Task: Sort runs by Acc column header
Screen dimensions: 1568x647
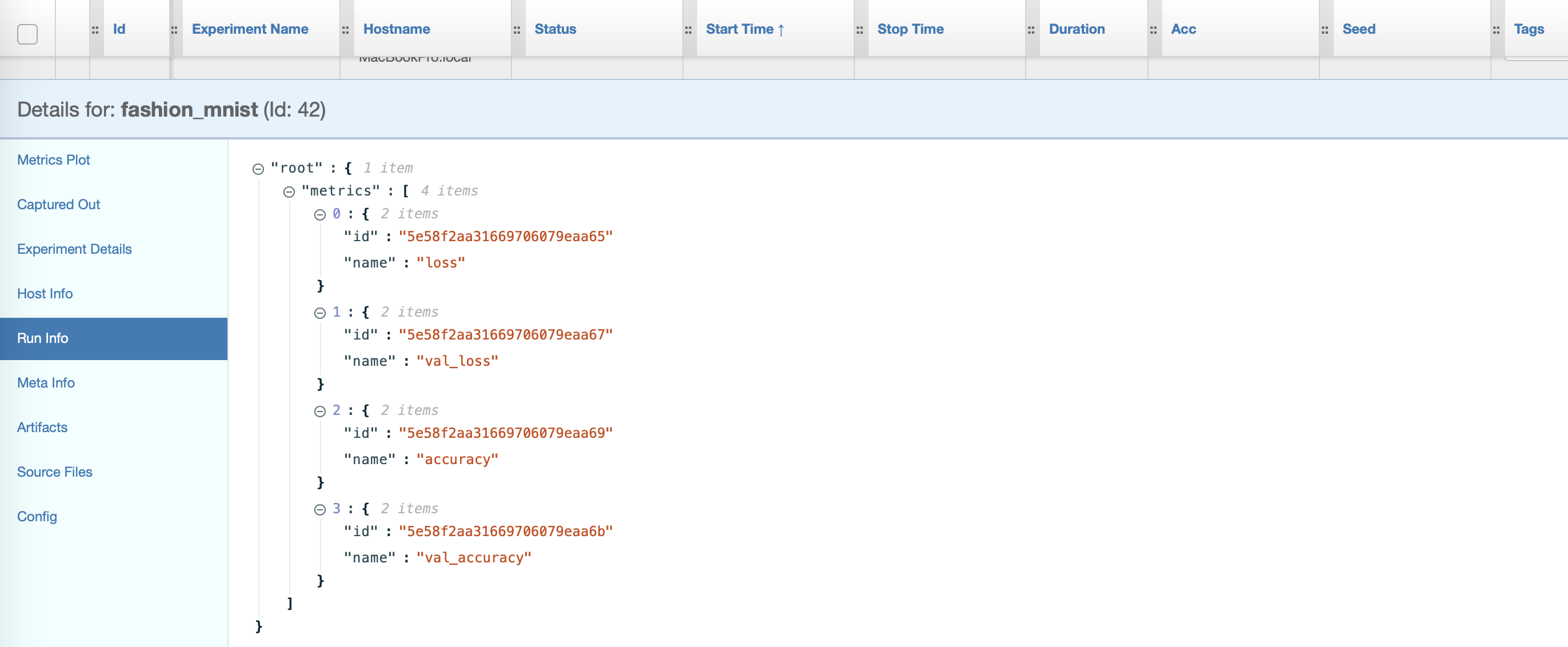Action: pos(1183,29)
